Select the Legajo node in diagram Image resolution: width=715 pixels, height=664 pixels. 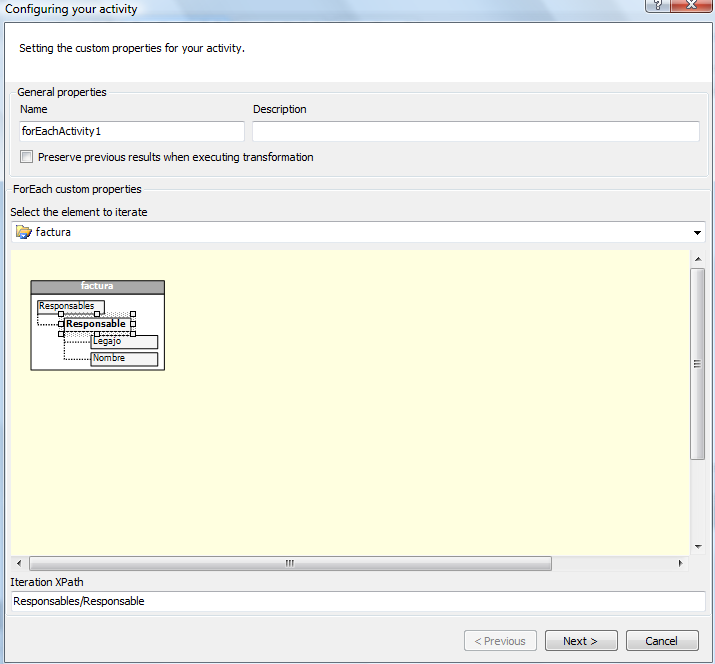tap(124, 342)
